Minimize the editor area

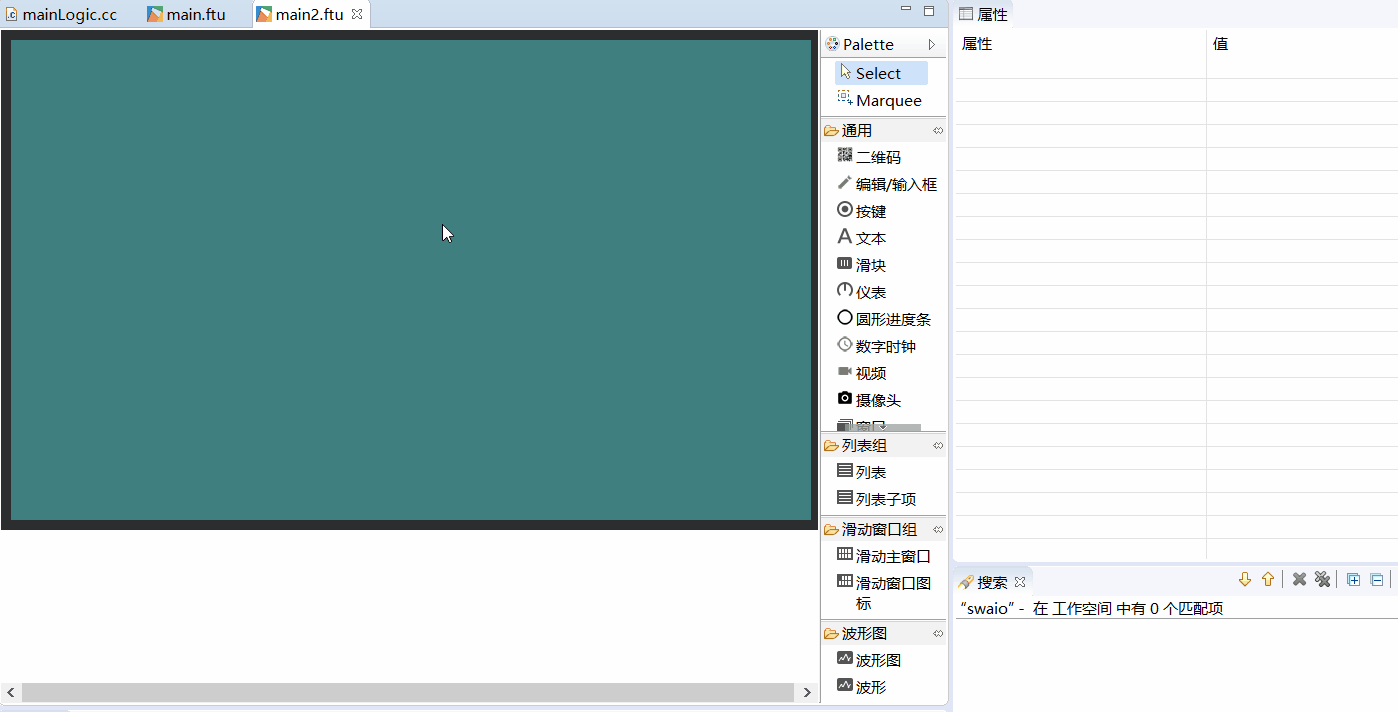pyautogui.click(x=906, y=10)
